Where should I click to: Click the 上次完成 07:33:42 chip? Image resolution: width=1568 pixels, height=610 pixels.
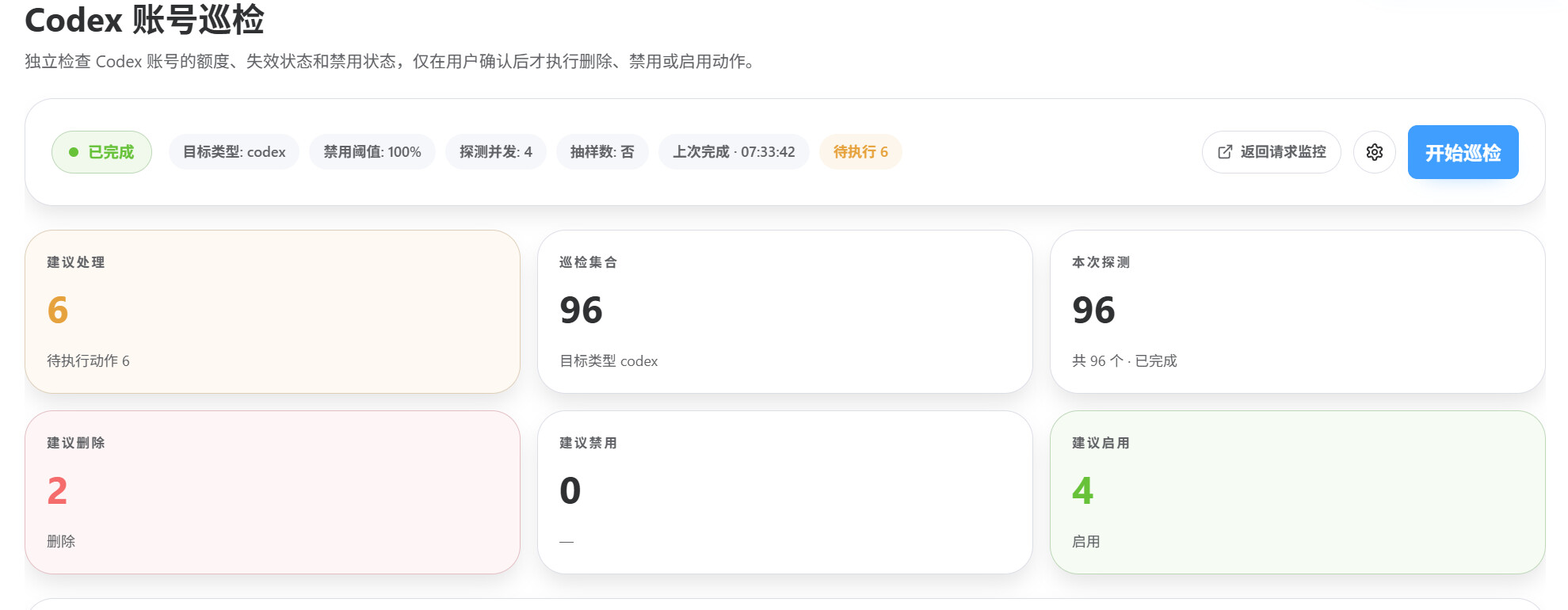point(734,152)
